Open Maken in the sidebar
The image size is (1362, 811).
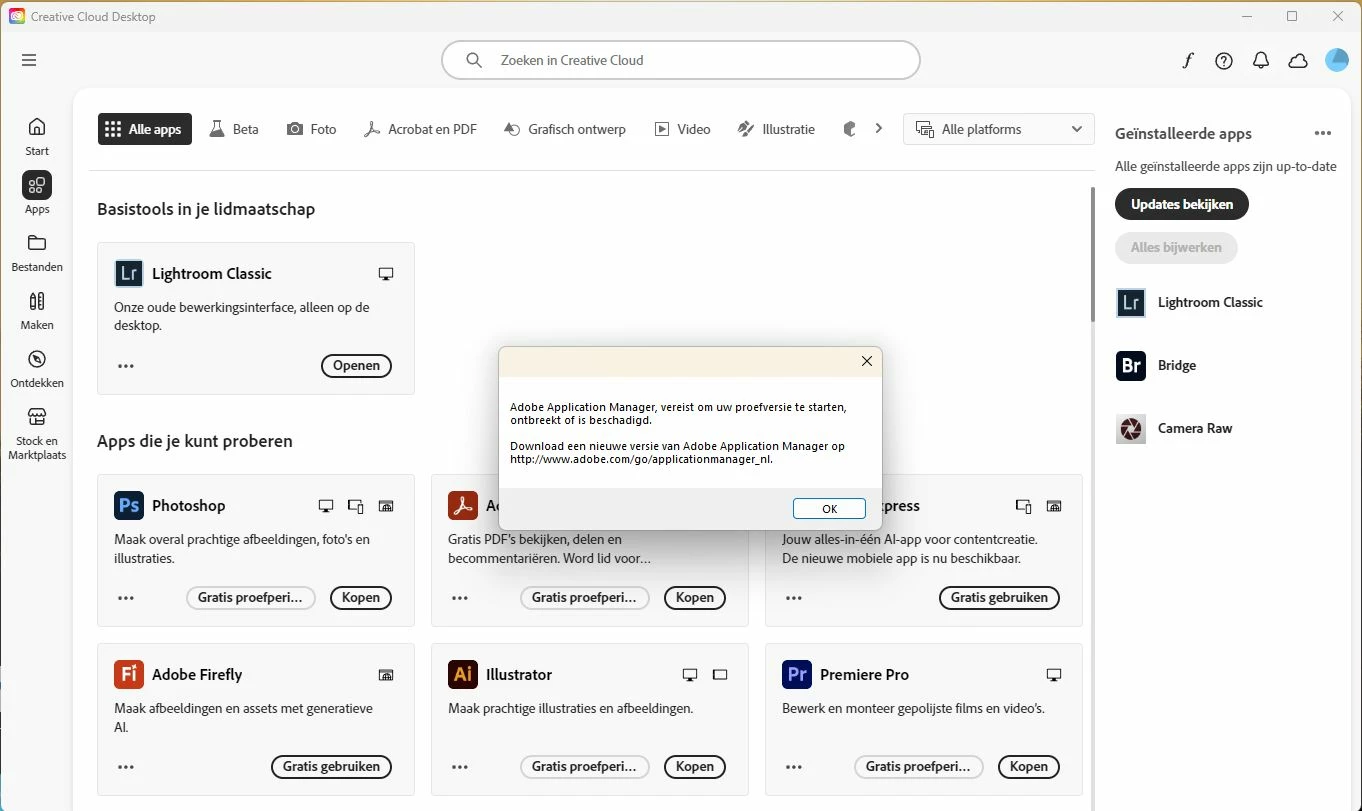[37, 310]
